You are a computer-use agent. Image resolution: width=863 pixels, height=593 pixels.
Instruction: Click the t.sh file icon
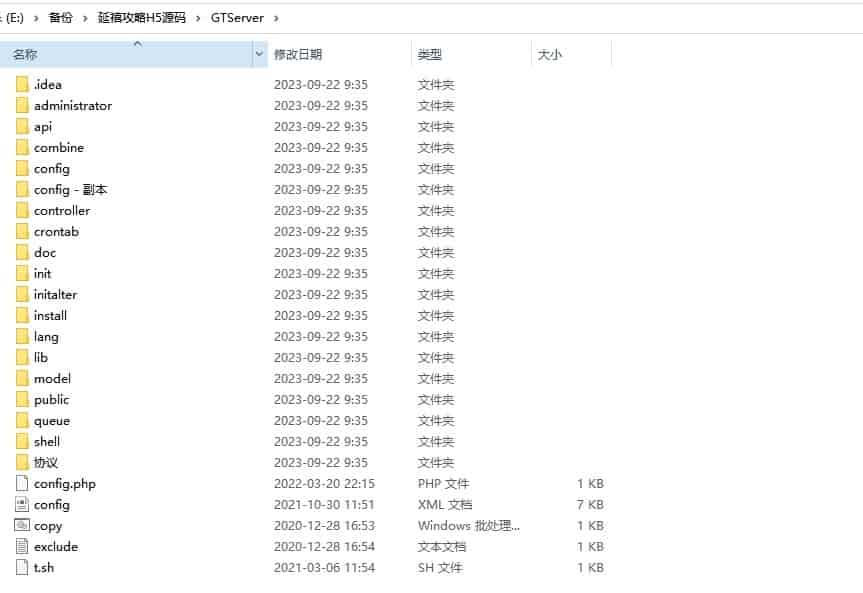pyautogui.click(x=22, y=567)
